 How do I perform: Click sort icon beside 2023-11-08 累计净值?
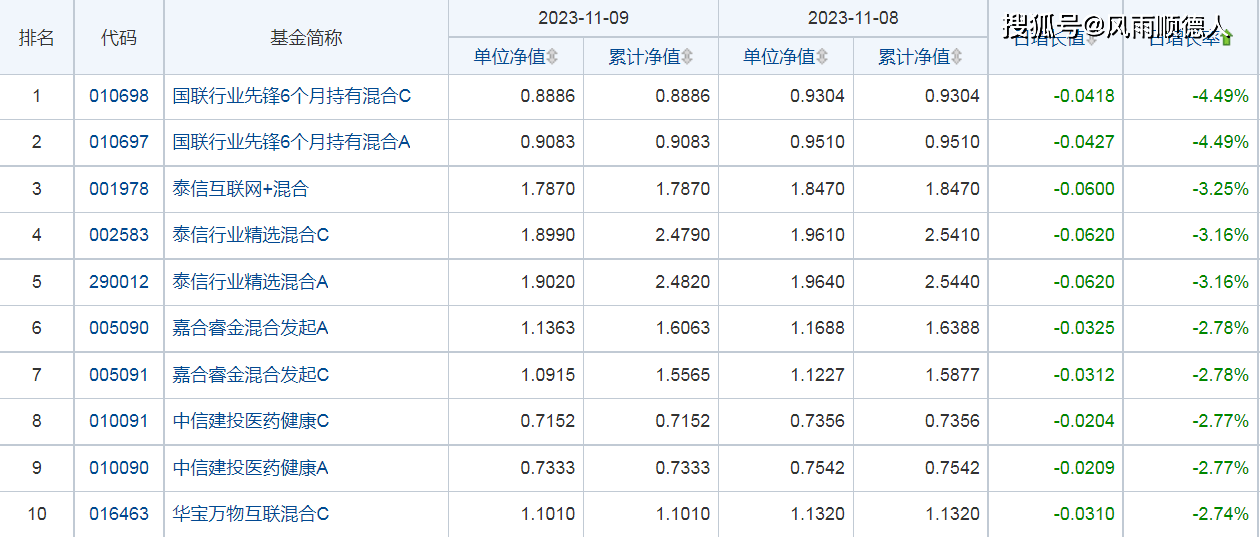point(957,57)
